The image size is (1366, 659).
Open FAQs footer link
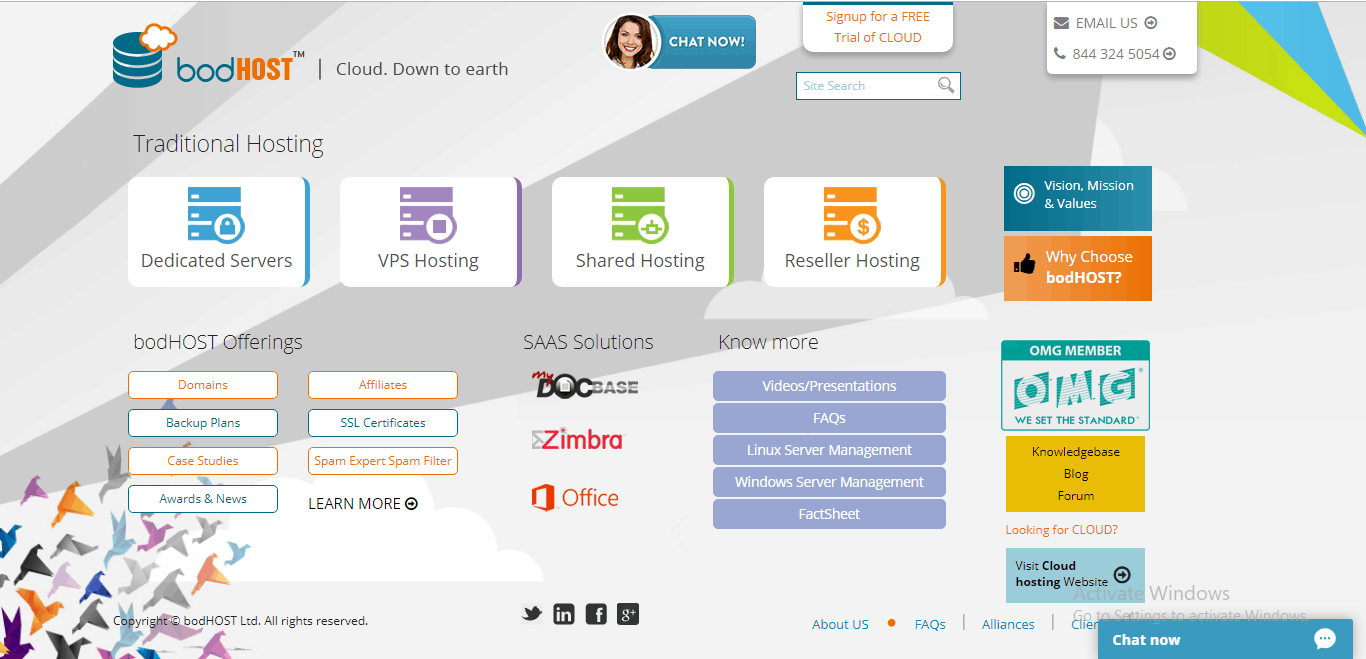930,624
